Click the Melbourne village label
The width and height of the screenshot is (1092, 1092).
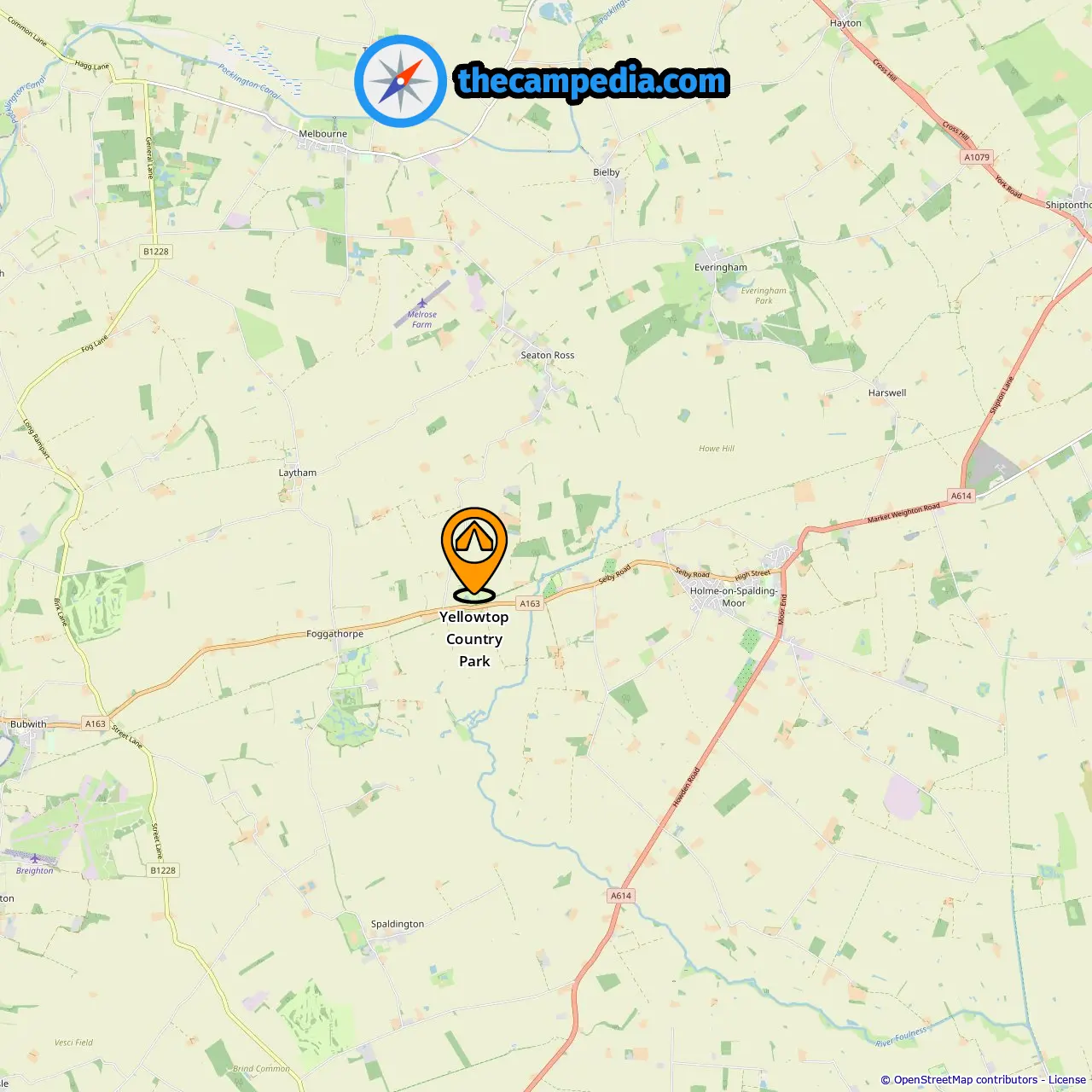point(323,134)
